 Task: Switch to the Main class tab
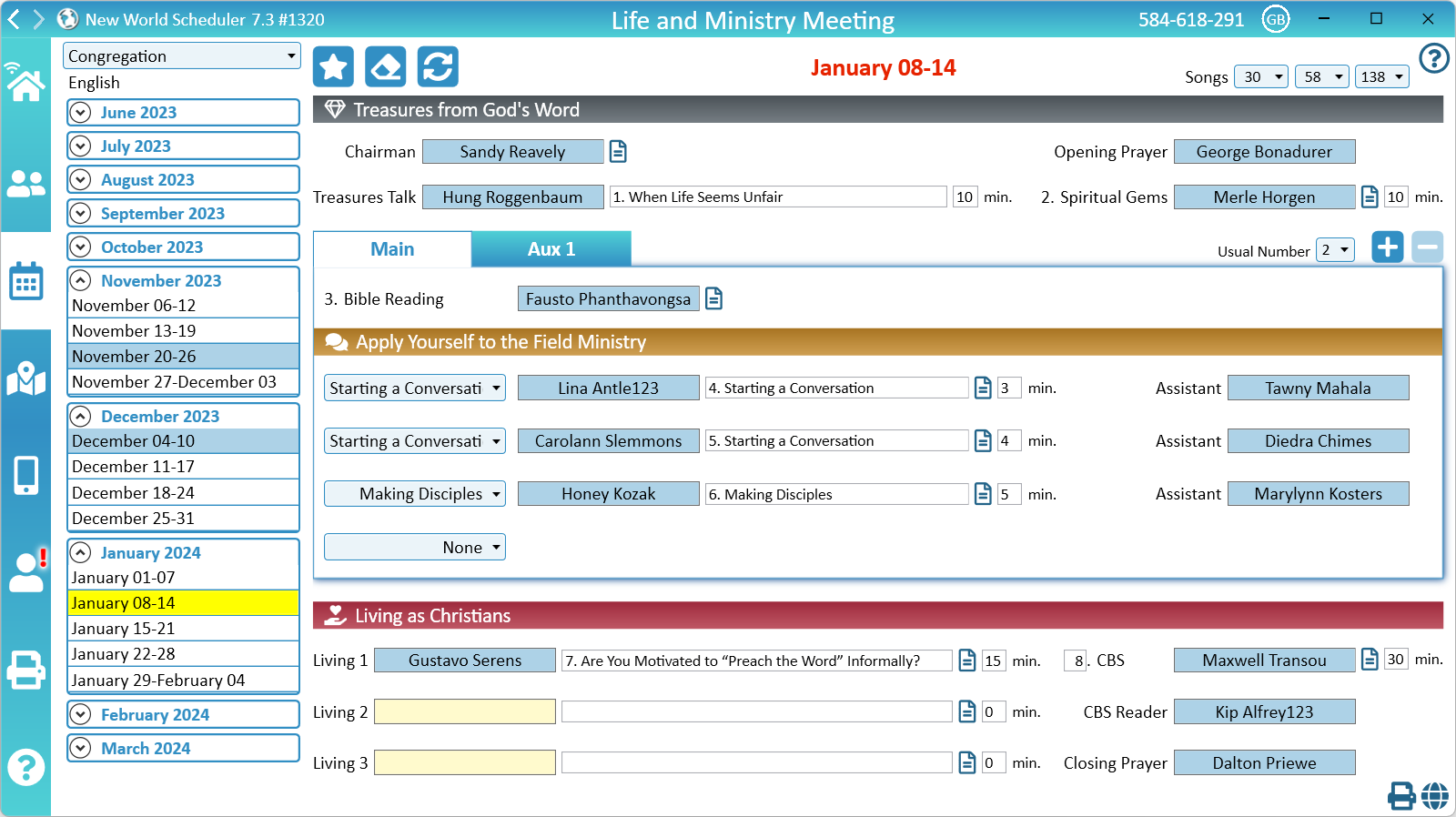tap(392, 249)
